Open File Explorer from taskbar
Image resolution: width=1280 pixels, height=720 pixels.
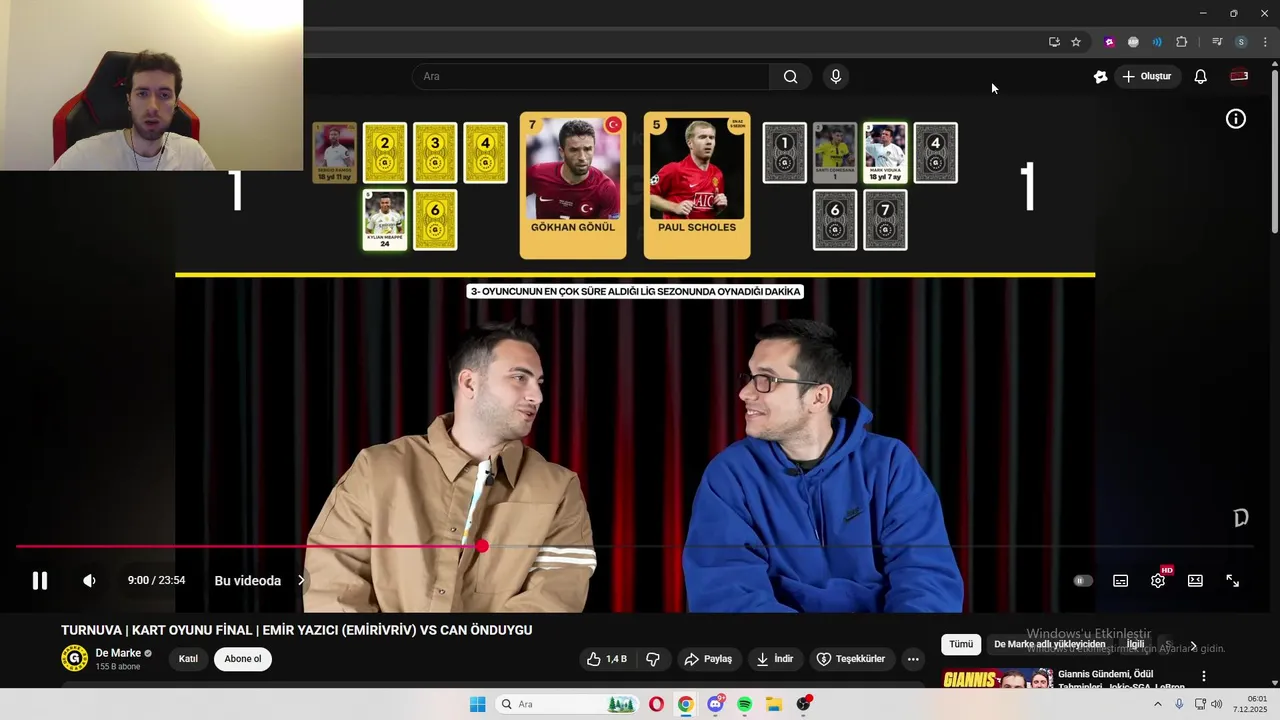774,704
